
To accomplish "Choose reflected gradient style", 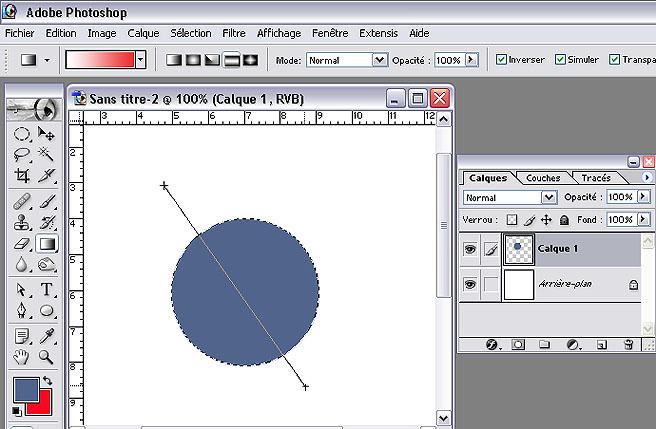I will (231, 60).
